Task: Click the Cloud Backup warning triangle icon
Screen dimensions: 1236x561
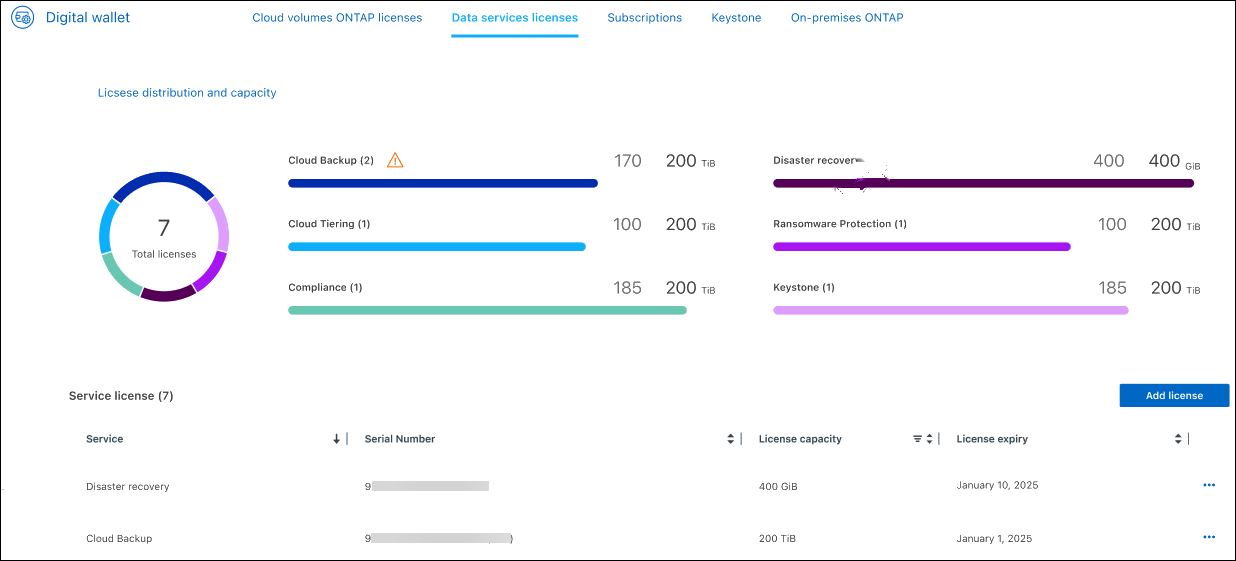Action: [x=395, y=160]
